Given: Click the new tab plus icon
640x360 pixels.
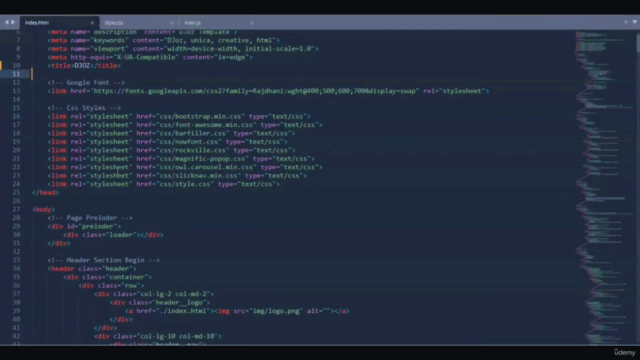Looking at the screenshot, I should click(x=625, y=22).
